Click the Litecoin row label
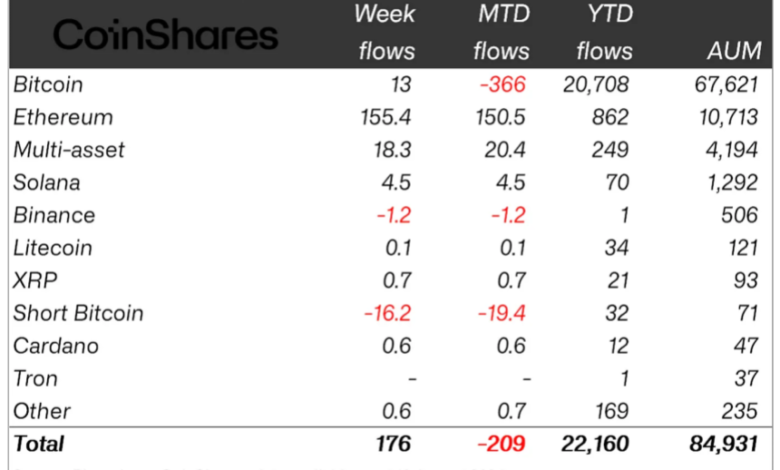Viewport: 780px width, 470px height. (52, 248)
